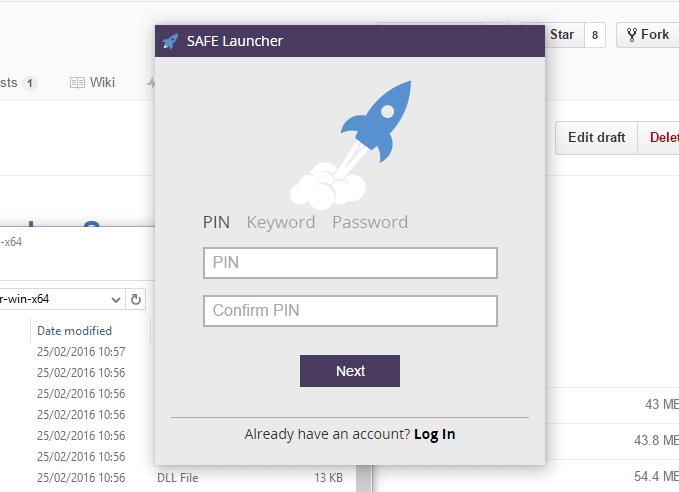Select the PIN step tab
This screenshot has width=679, height=492.
click(216, 222)
